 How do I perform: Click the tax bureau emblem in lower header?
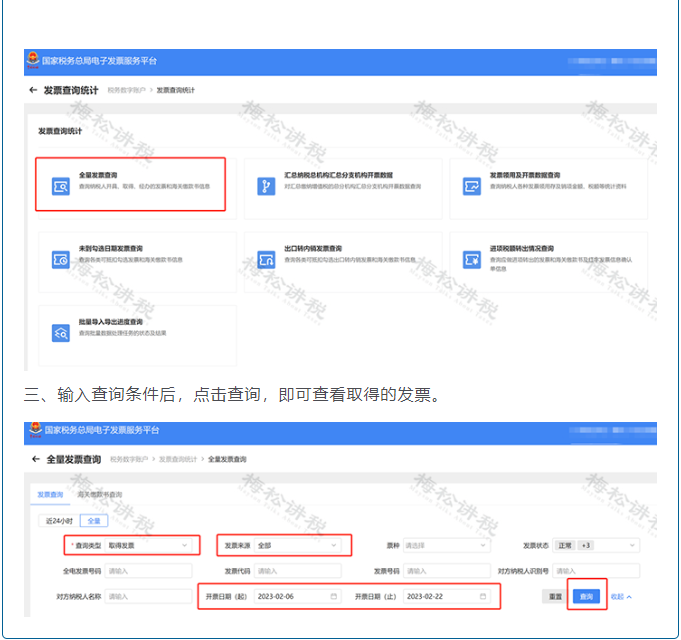tap(35, 429)
